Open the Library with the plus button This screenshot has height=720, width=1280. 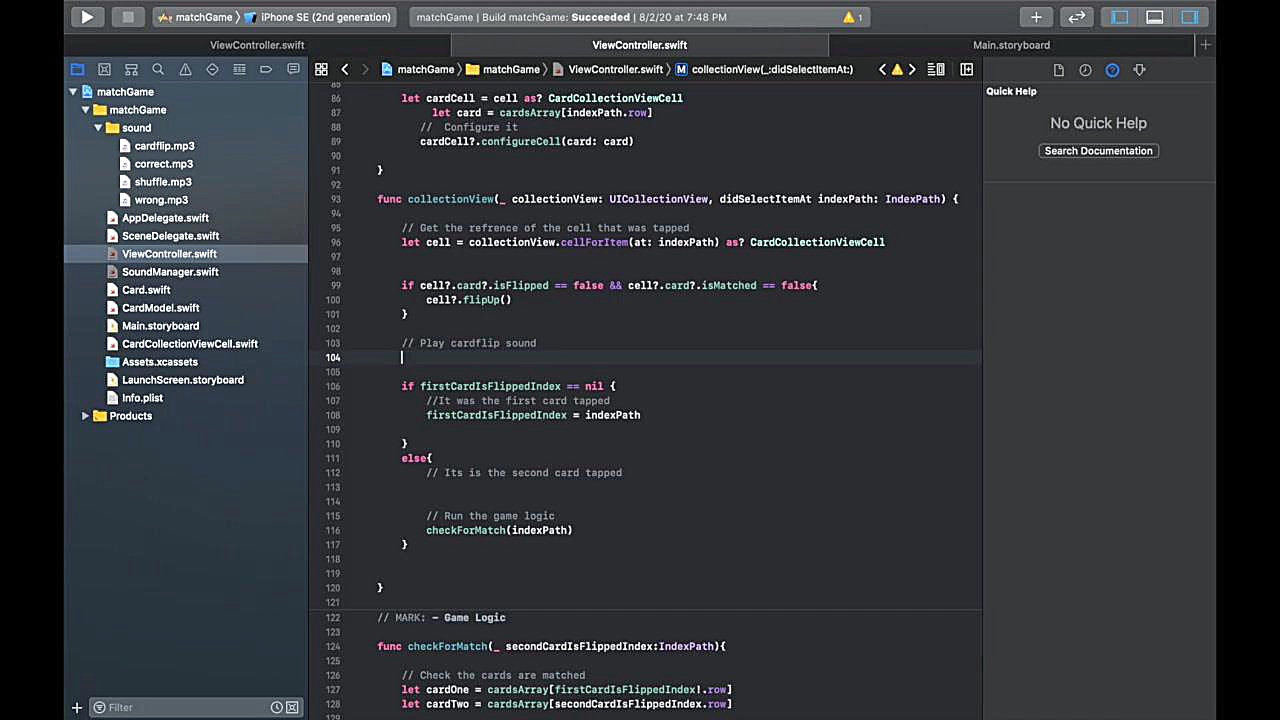point(1036,17)
